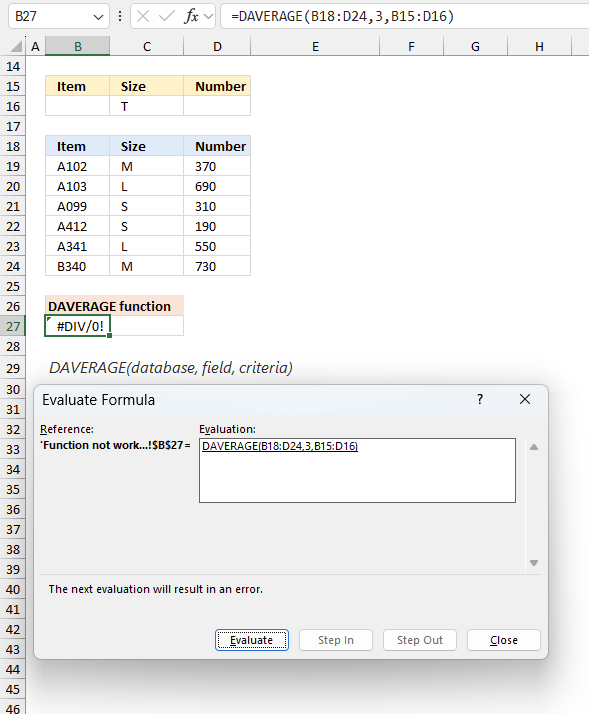Select row 27 header

point(13,326)
